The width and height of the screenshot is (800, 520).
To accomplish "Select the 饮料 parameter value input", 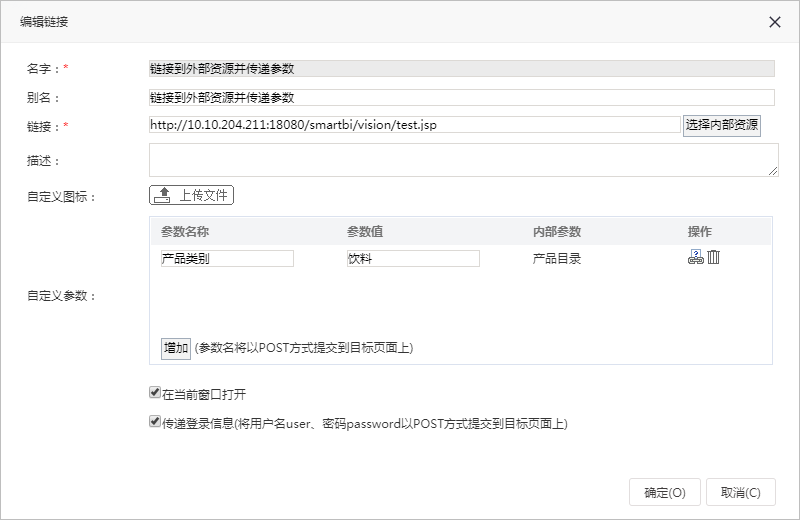I will click(x=413, y=258).
